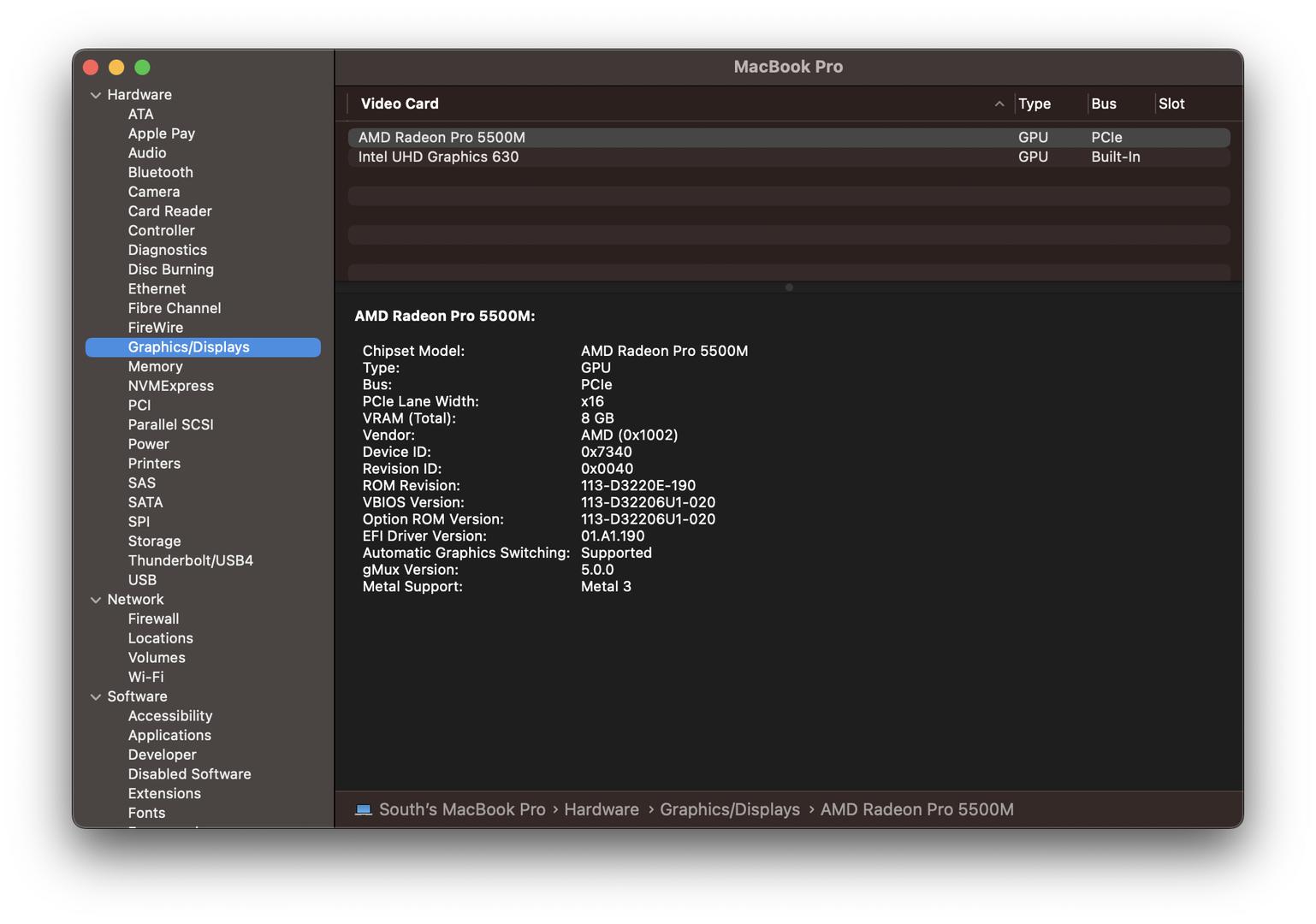Show the Wi-Fi network information

pyautogui.click(x=145, y=677)
